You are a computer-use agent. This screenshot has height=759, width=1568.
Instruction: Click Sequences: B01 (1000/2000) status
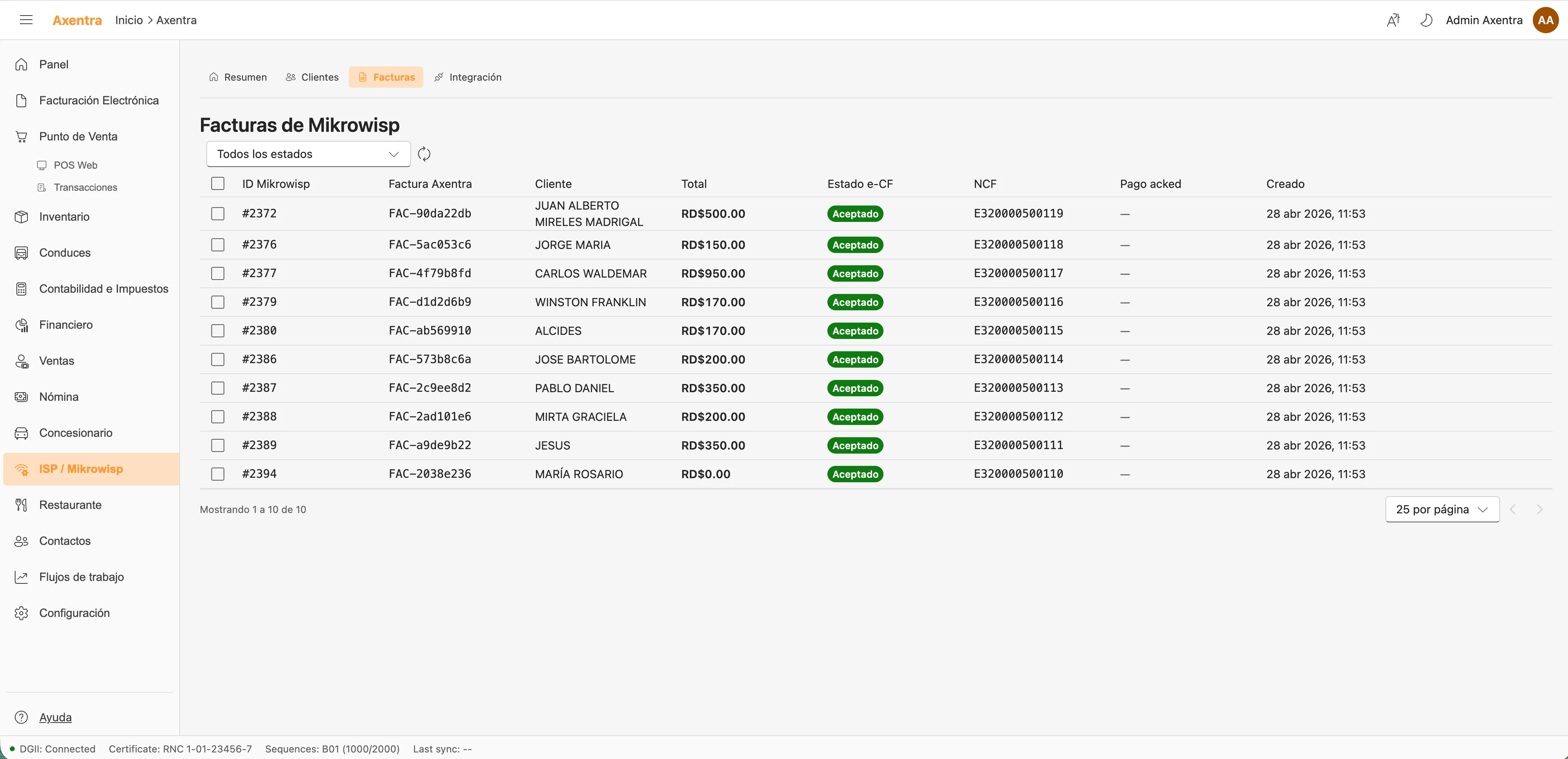click(332, 749)
